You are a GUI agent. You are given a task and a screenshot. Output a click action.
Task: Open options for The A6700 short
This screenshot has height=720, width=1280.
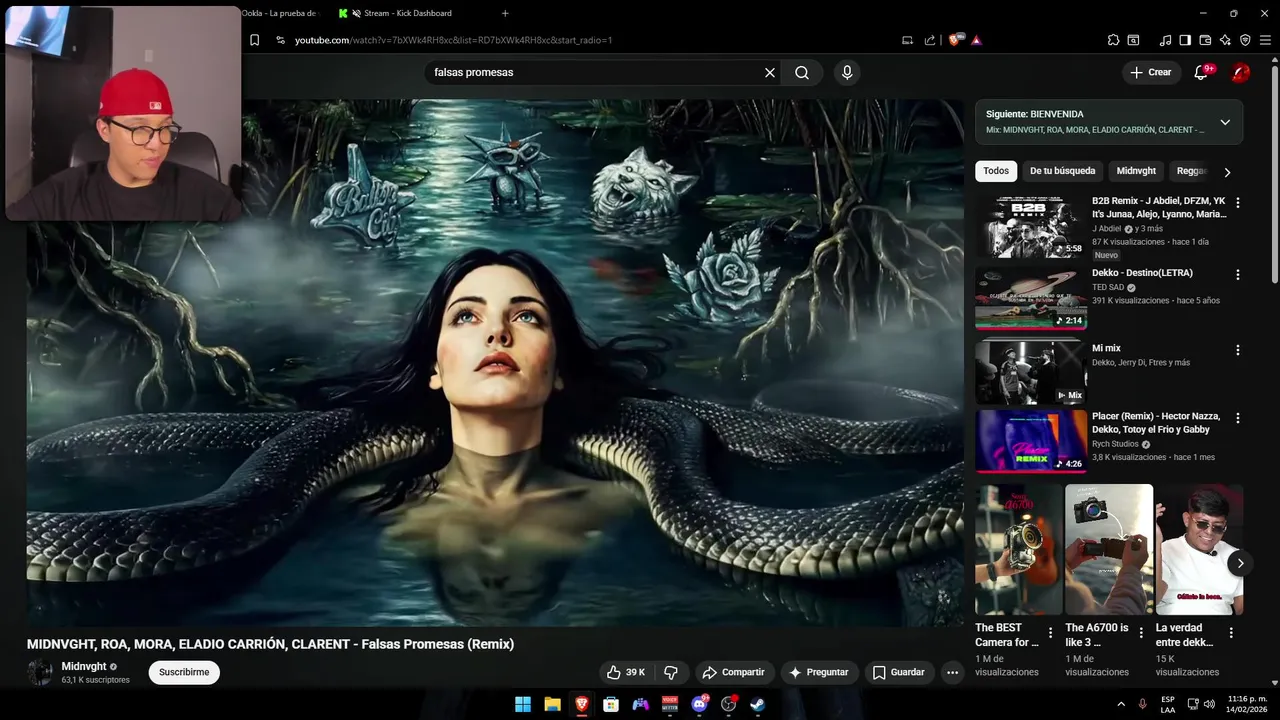coord(1140,633)
